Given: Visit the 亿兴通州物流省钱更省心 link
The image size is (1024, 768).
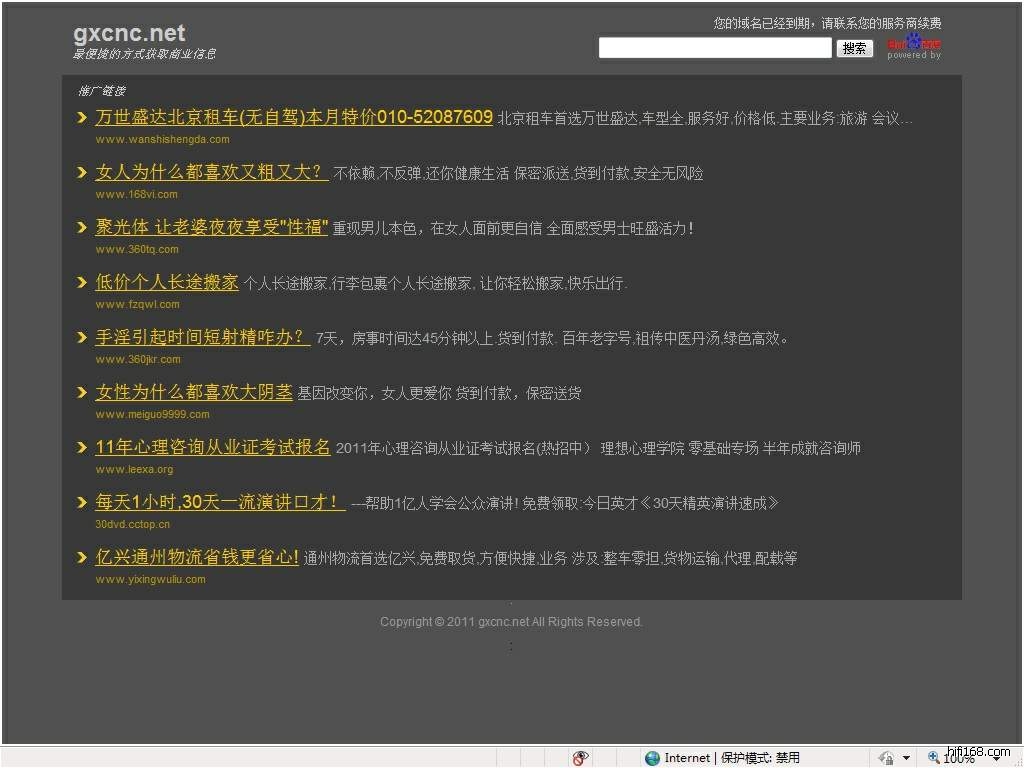Looking at the screenshot, I should (197, 558).
